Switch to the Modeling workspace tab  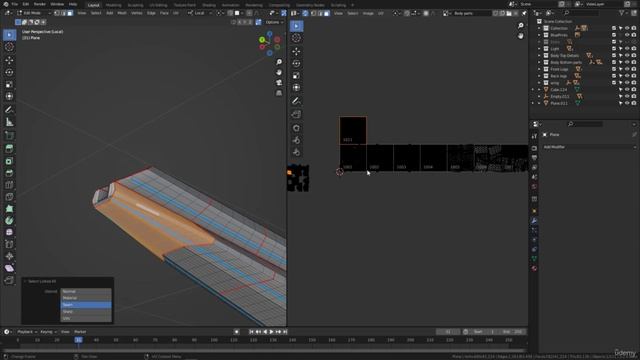pyautogui.click(x=113, y=5)
